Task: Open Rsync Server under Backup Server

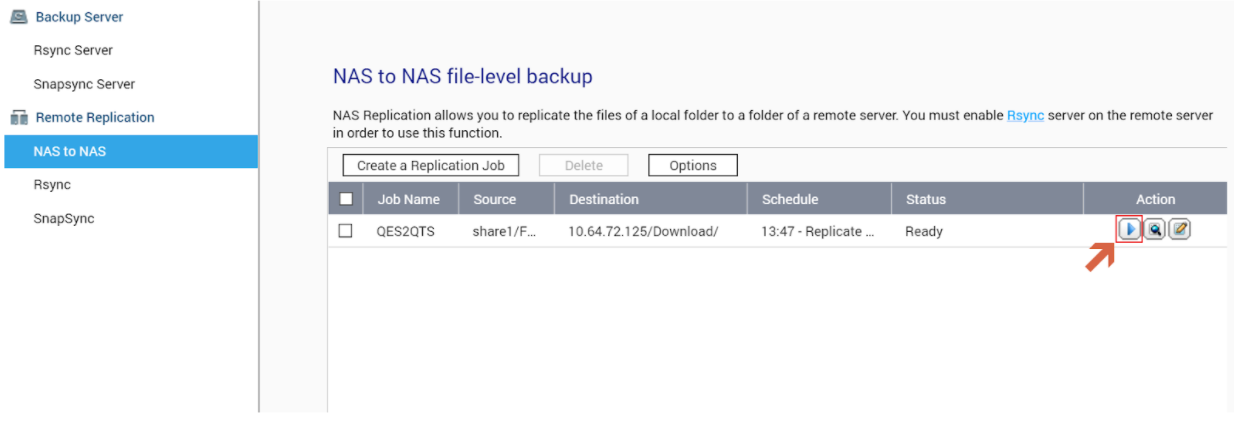Action: point(73,50)
